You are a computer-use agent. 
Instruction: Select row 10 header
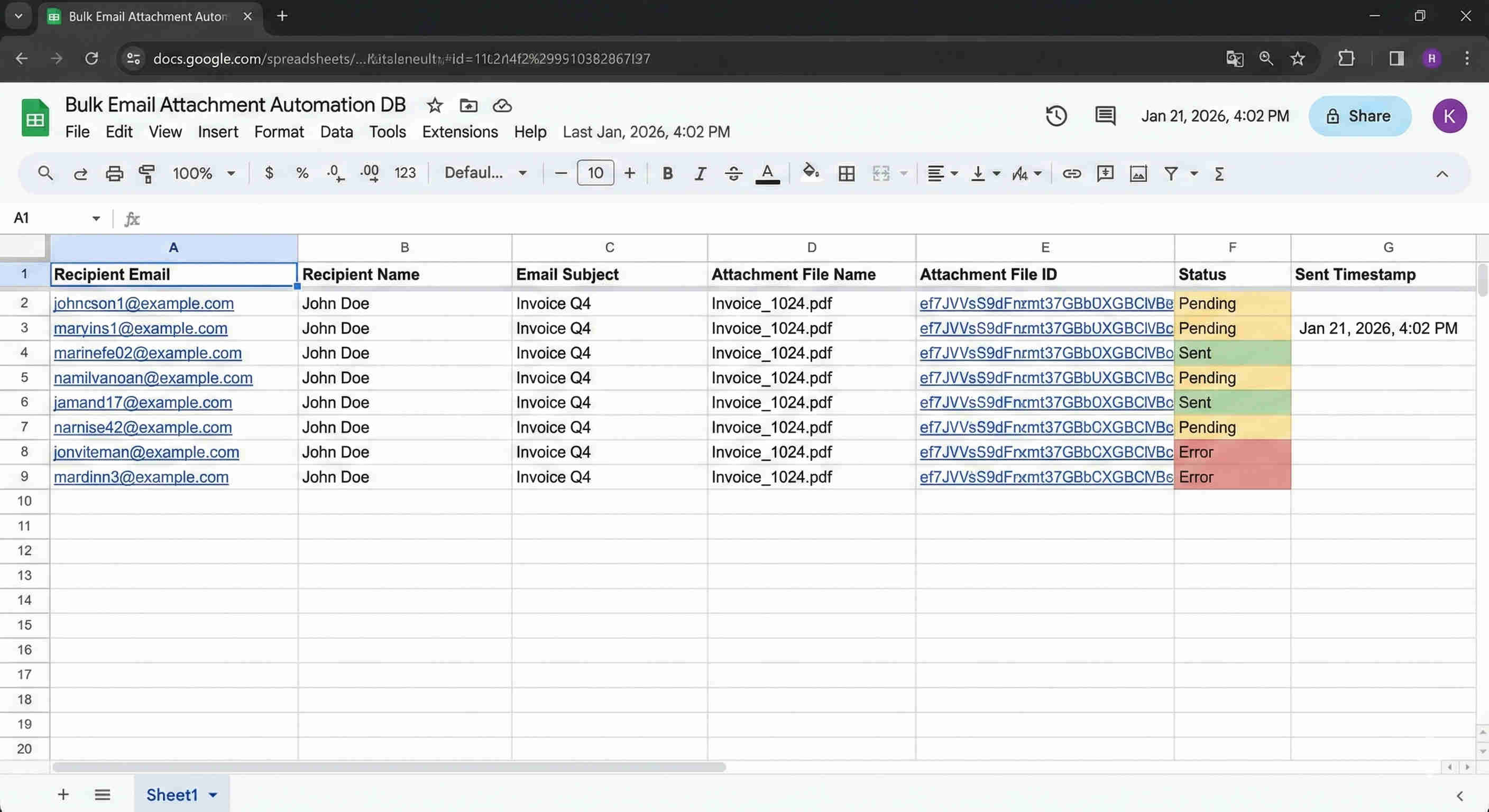24,501
